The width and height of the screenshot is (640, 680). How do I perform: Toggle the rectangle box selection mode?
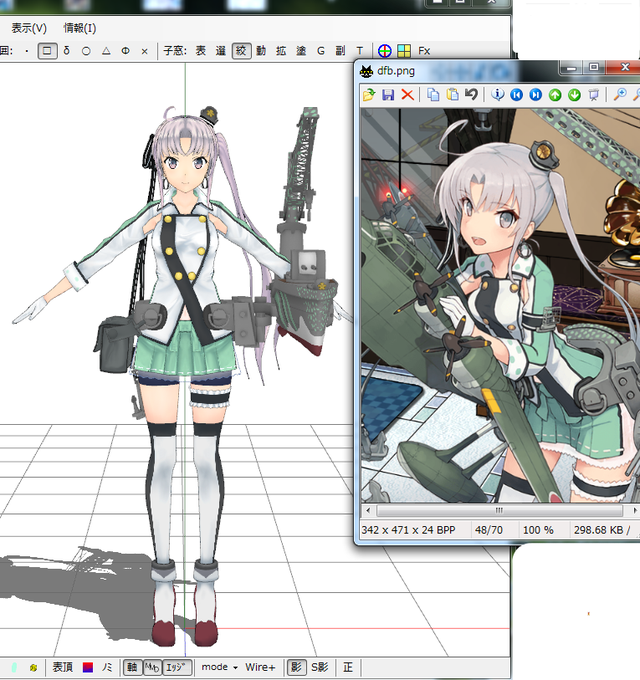pos(47,51)
